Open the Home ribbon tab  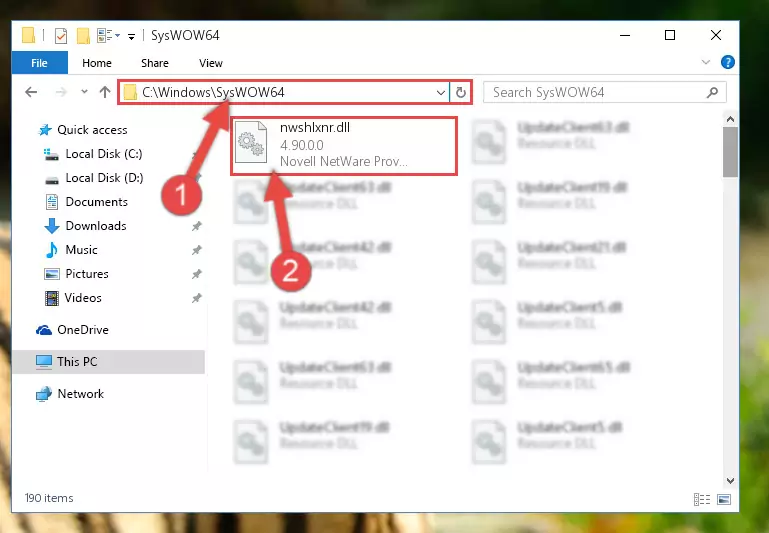97,63
